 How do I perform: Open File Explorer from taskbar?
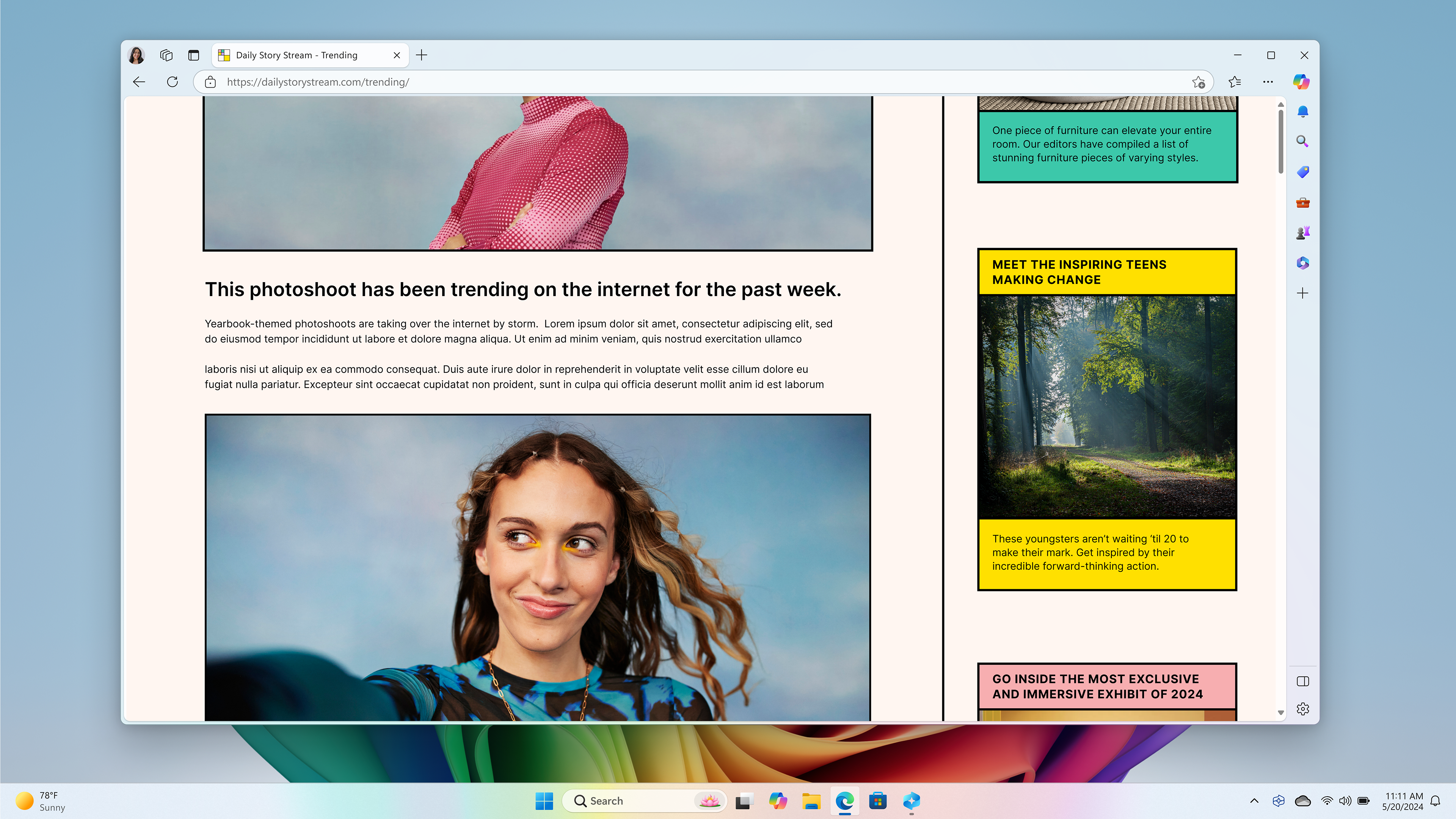click(x=811, y=801)
